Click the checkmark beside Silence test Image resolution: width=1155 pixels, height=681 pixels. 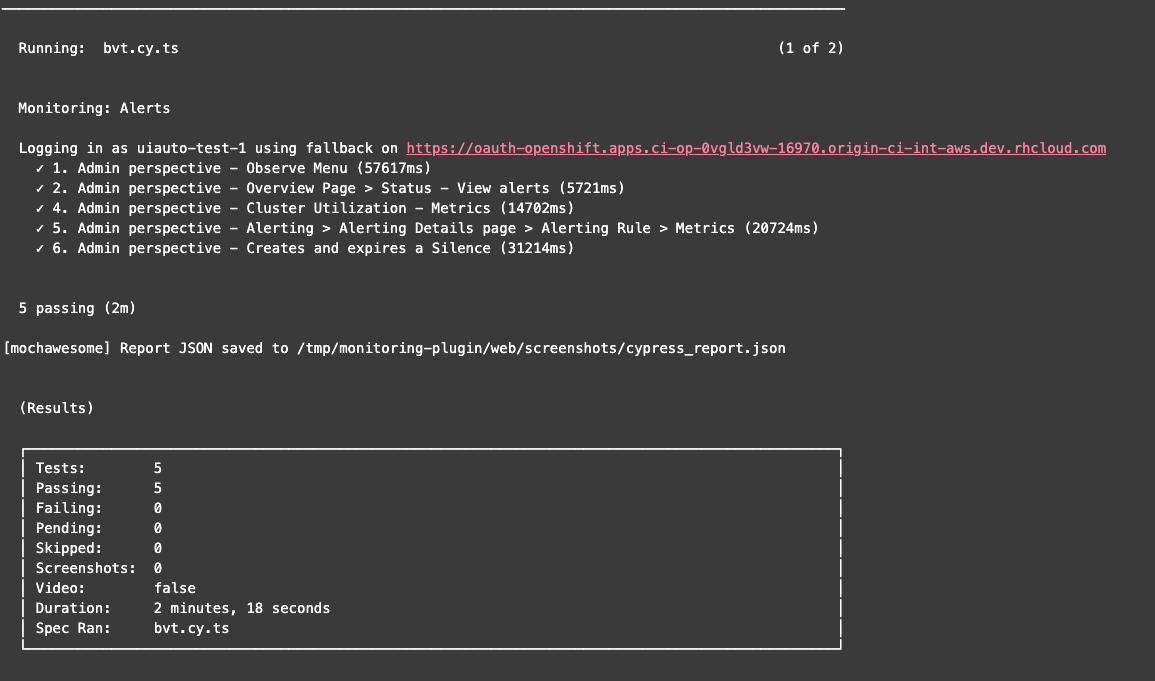tap(40, 248)
